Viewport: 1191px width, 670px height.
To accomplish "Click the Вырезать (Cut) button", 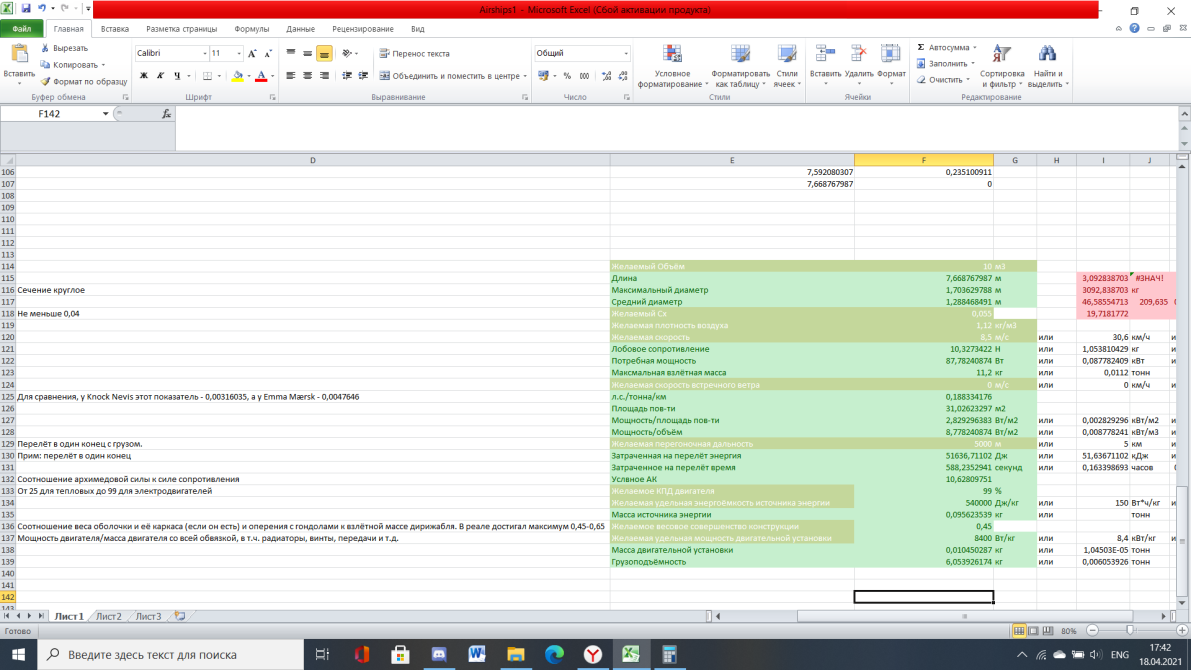I will pos(70,48).
